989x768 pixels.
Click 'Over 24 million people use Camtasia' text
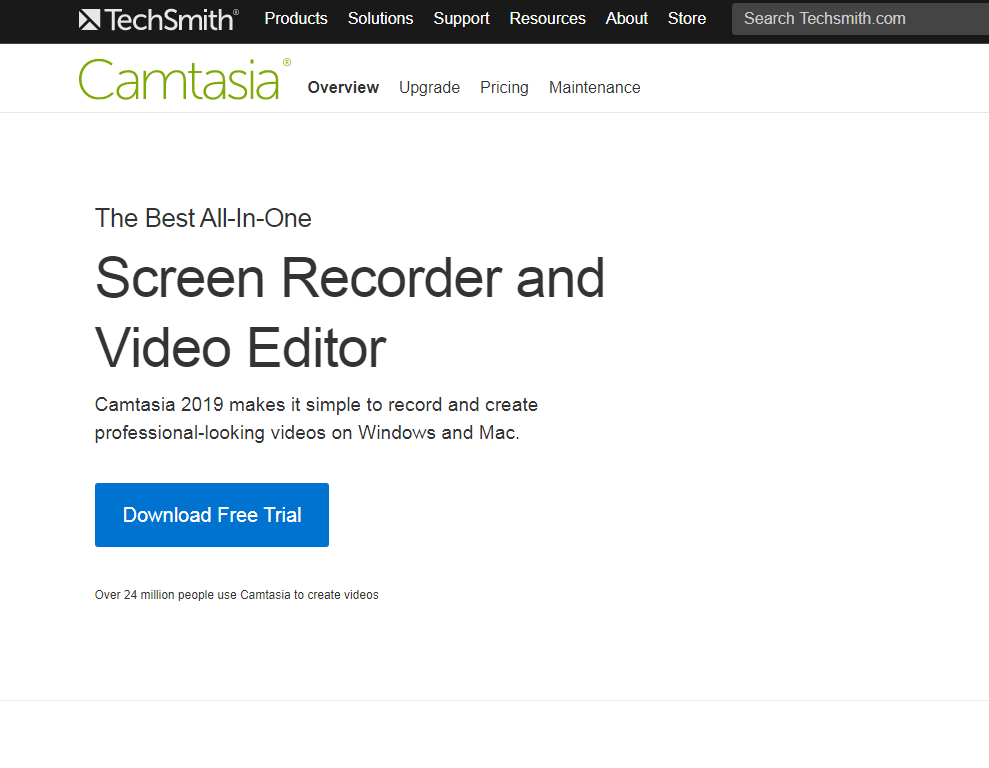[237, 595]
